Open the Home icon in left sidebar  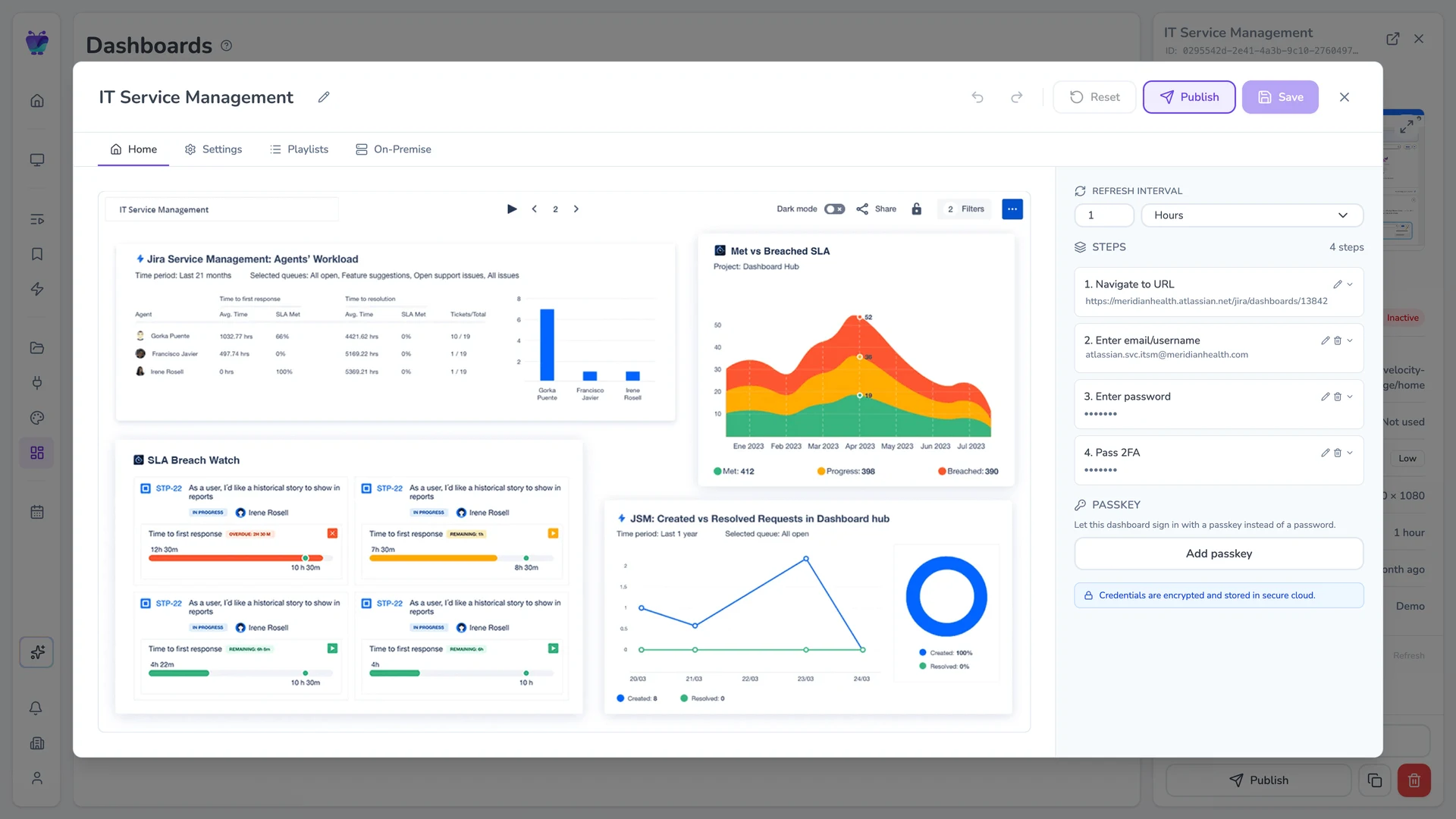point(36,101)
